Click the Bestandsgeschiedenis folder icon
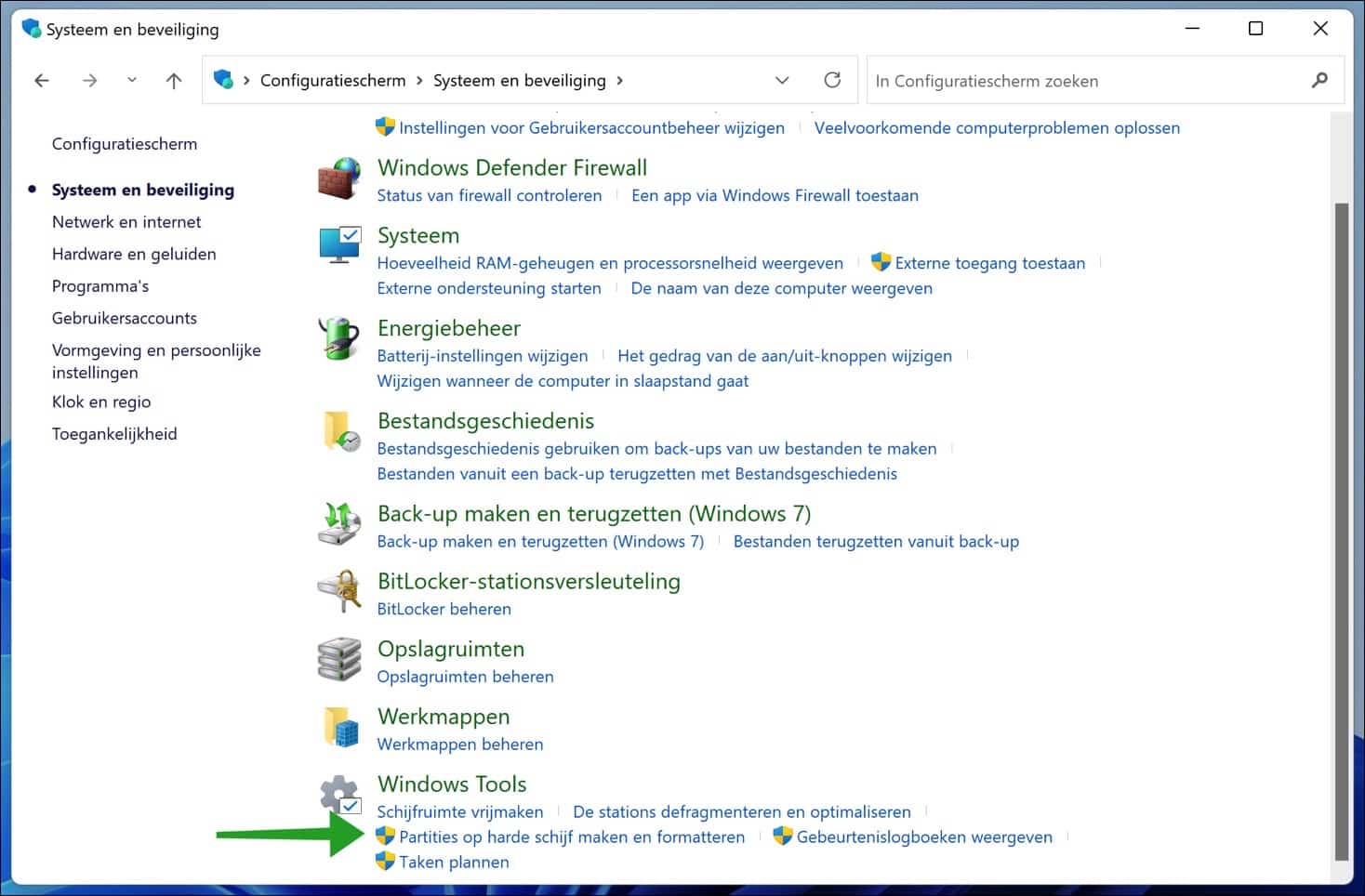 coord(338,431)
